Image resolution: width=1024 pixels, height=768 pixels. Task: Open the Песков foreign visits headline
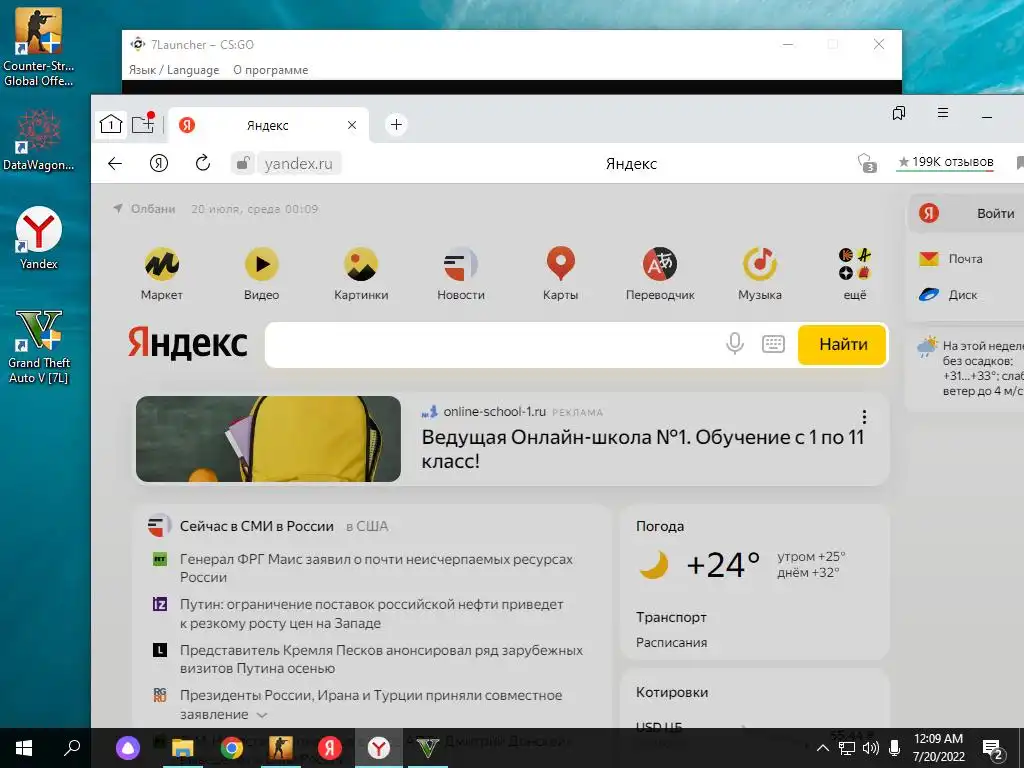coord(381,660)
